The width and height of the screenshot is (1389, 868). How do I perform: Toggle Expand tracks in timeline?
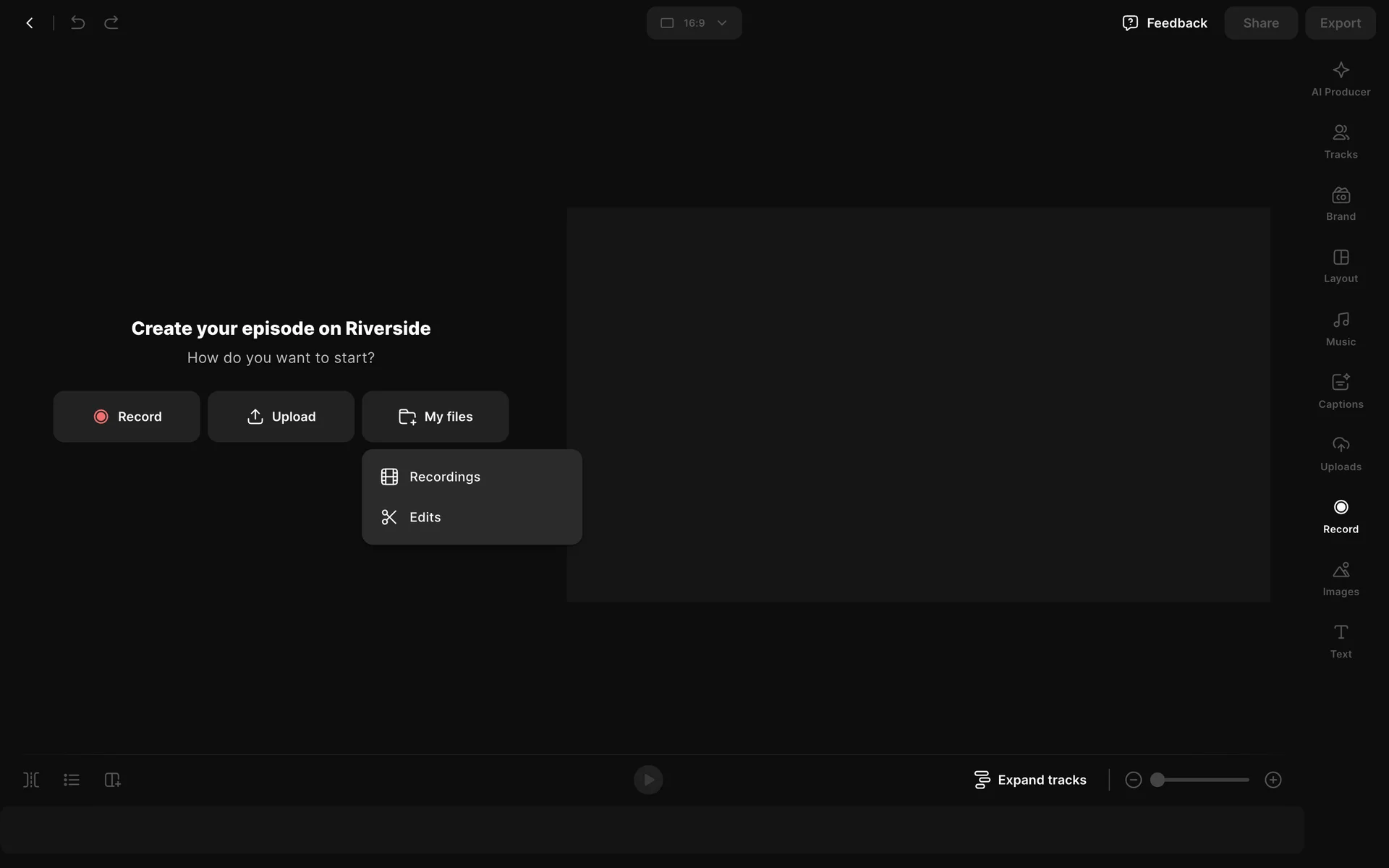[1030, 780]
